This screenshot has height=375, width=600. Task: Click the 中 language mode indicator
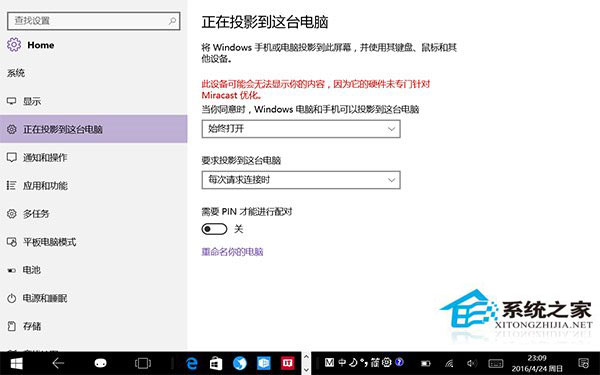tap(342, 362)
